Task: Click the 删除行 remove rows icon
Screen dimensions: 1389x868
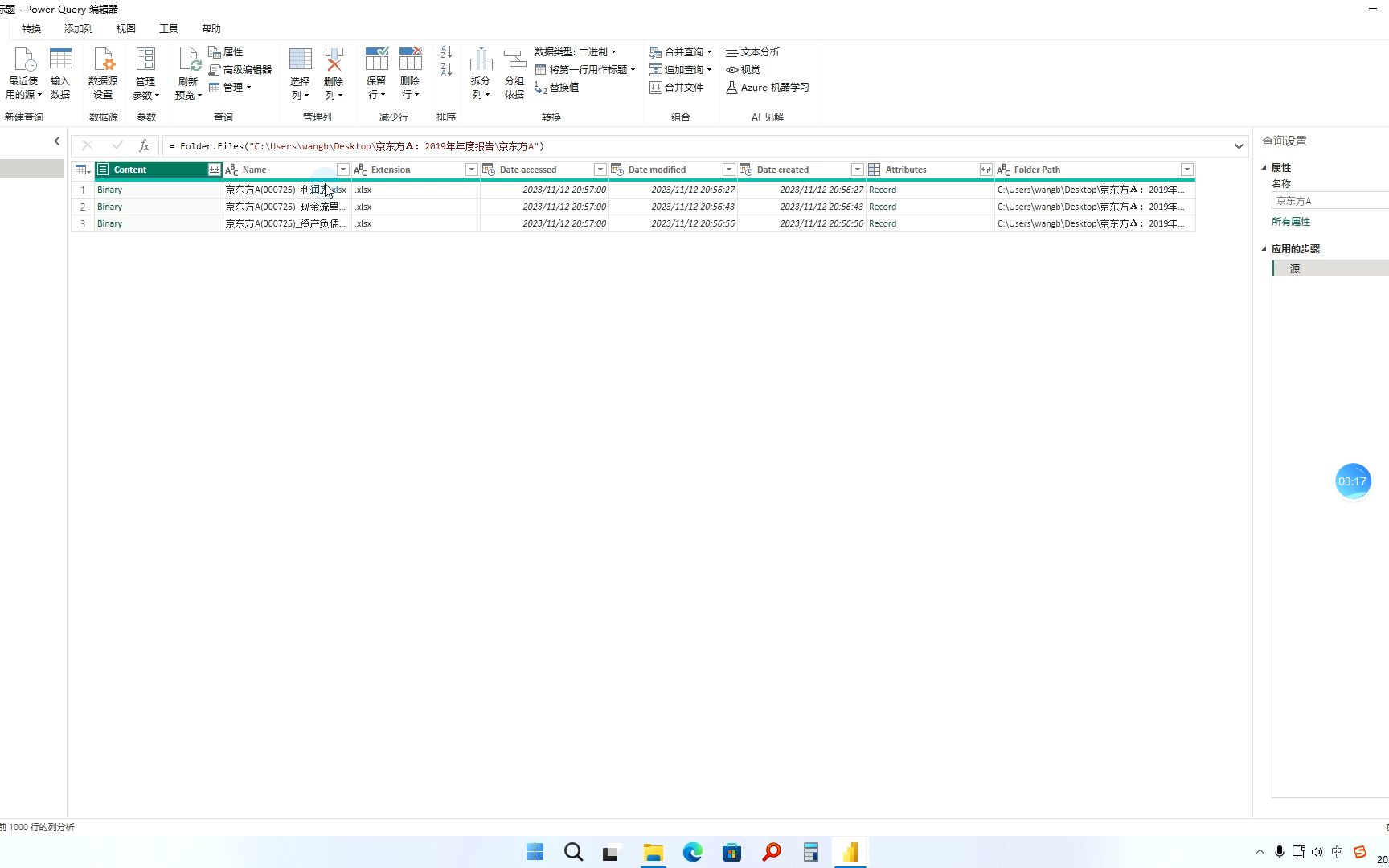Action: point(410,73)
